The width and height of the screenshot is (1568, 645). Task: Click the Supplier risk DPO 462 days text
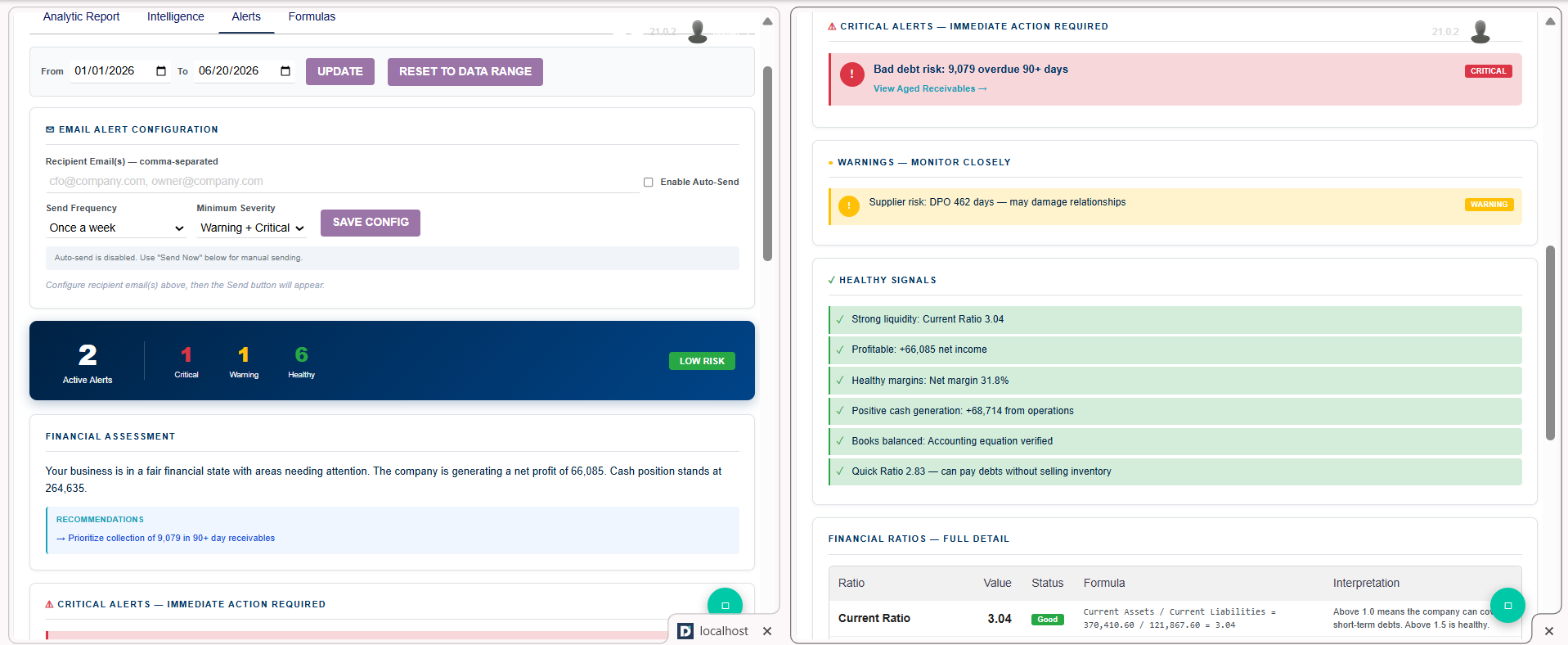997,202
